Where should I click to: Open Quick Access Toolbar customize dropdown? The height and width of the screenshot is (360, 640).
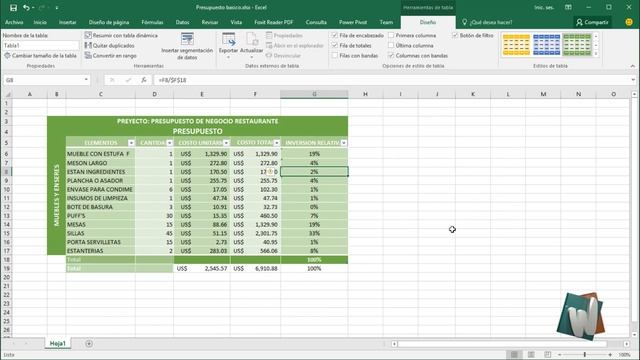57,8
